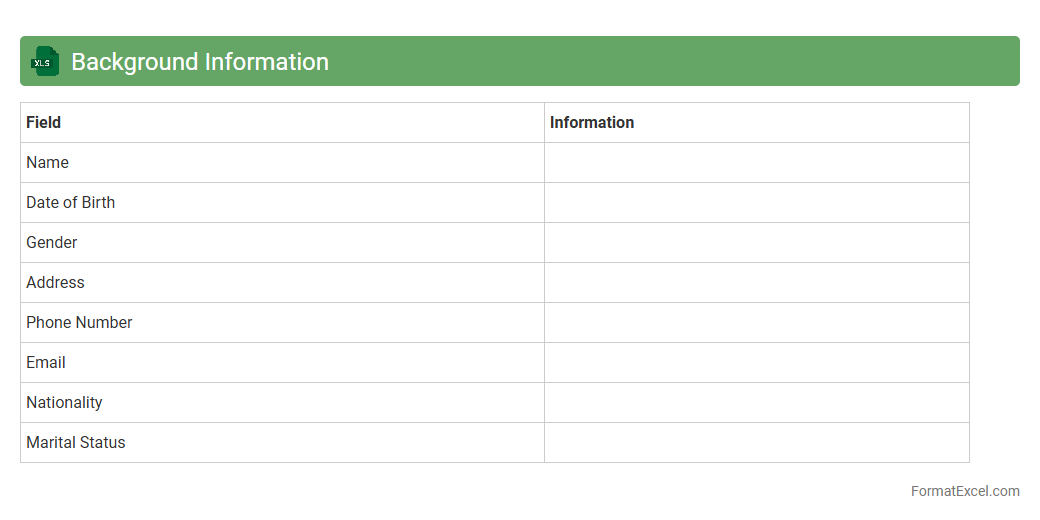
Task: Click the empty Phone Number value cell
Action: pyautogui.click(x=756, y=323)
